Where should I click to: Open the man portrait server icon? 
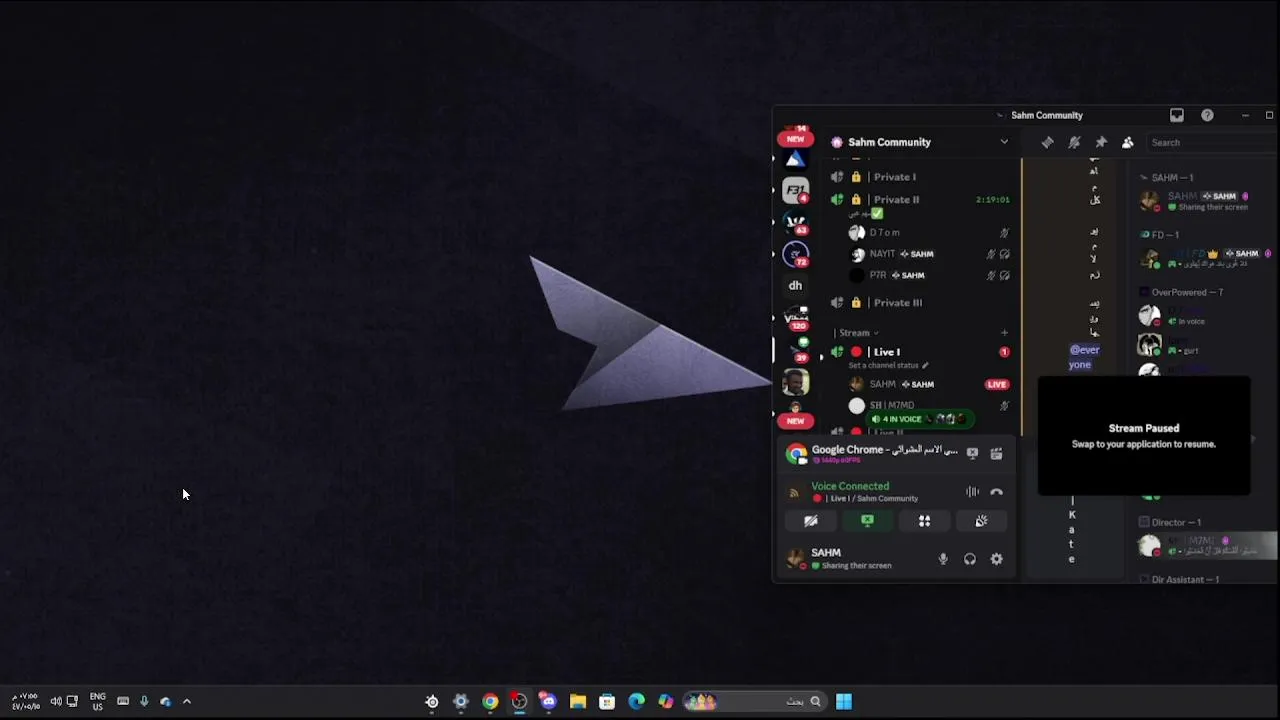796,383
